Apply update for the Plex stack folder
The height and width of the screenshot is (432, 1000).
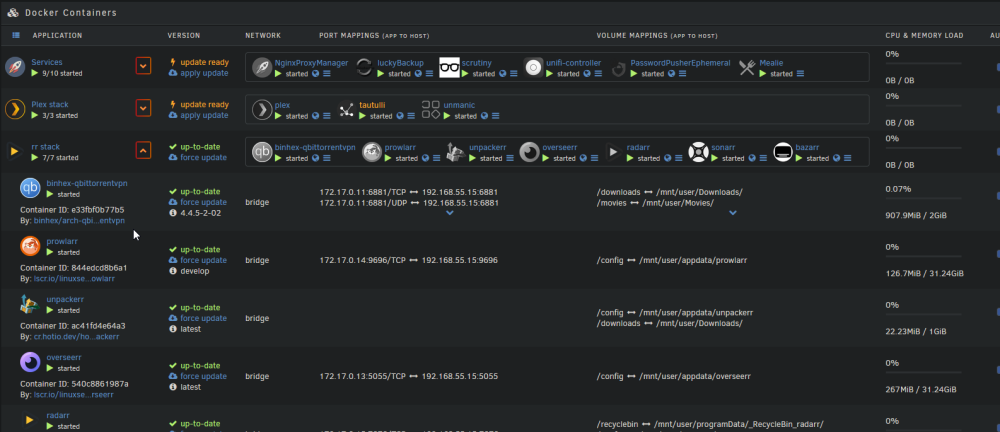(x=198, y=115)
